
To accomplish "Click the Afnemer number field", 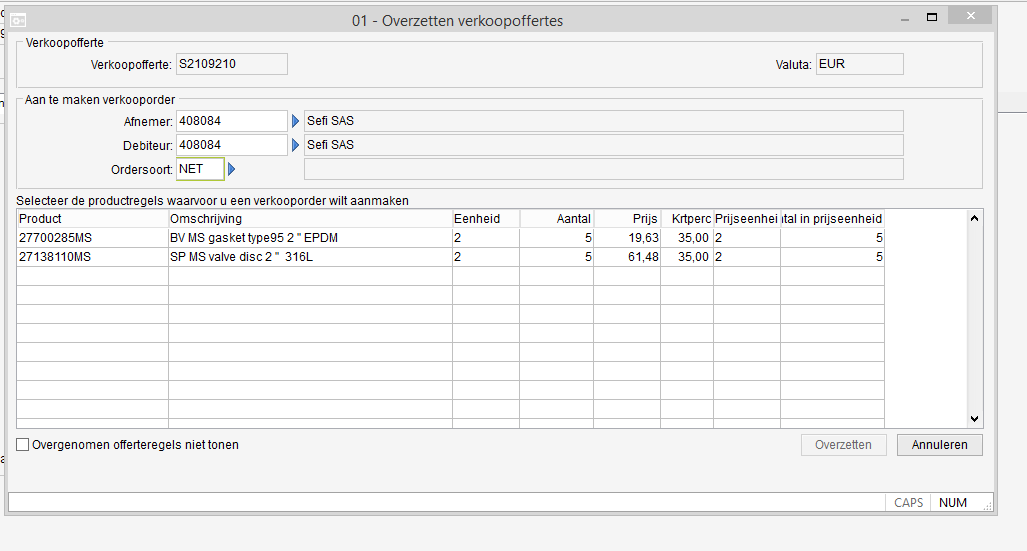I will 232,121.
